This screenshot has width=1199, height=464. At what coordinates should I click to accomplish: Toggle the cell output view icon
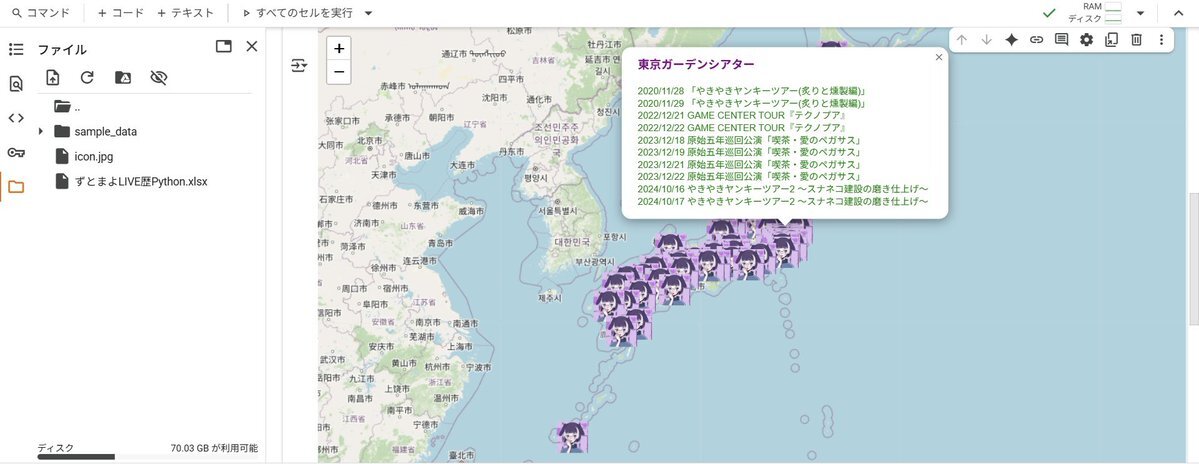[x=299, y=66]
